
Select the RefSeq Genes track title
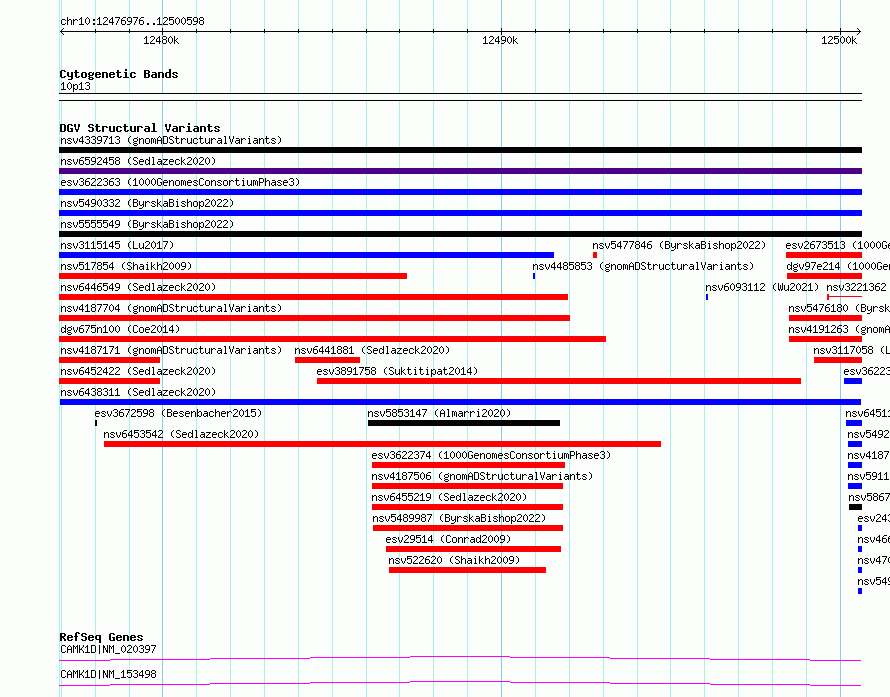(101, 637)
